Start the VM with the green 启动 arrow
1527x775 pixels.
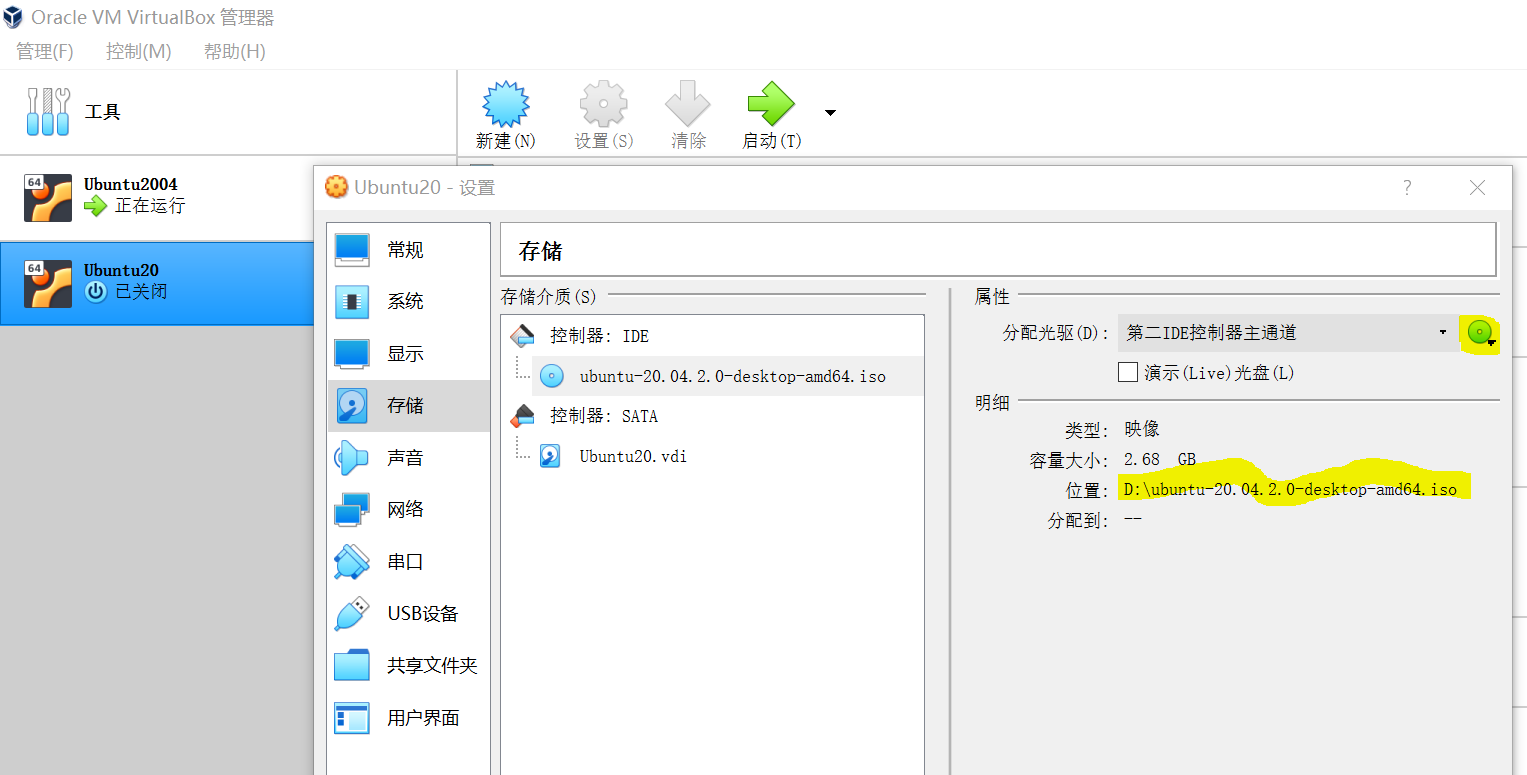coord(770,105)
